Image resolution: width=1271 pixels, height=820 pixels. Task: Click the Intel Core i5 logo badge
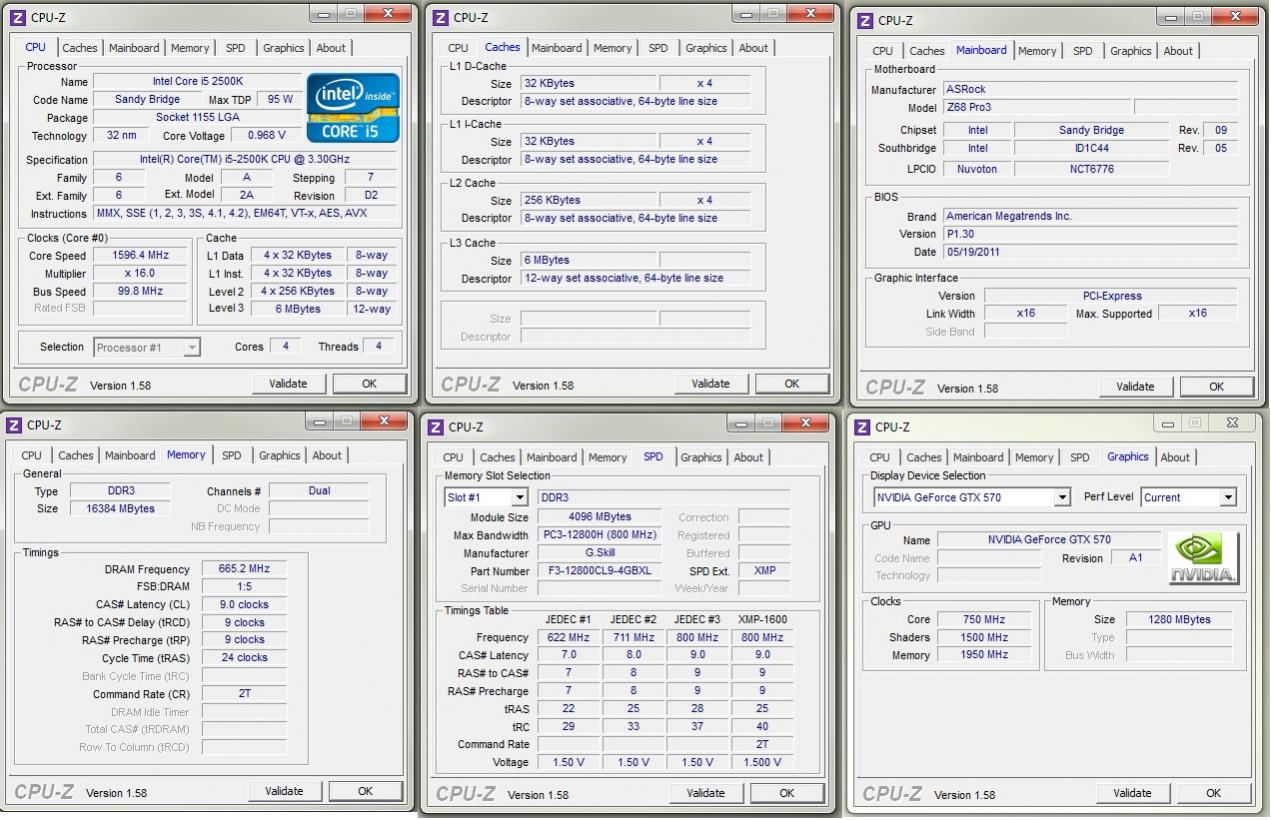pyautogui.click(x=353, y=107)
